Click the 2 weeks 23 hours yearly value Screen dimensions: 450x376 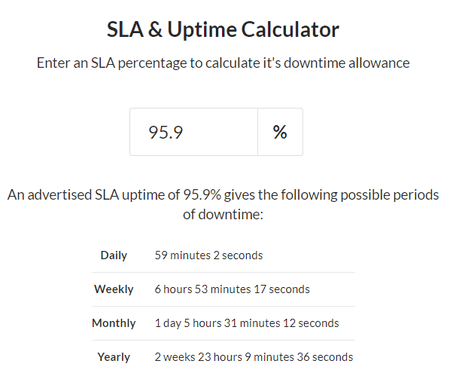[254, 357]
